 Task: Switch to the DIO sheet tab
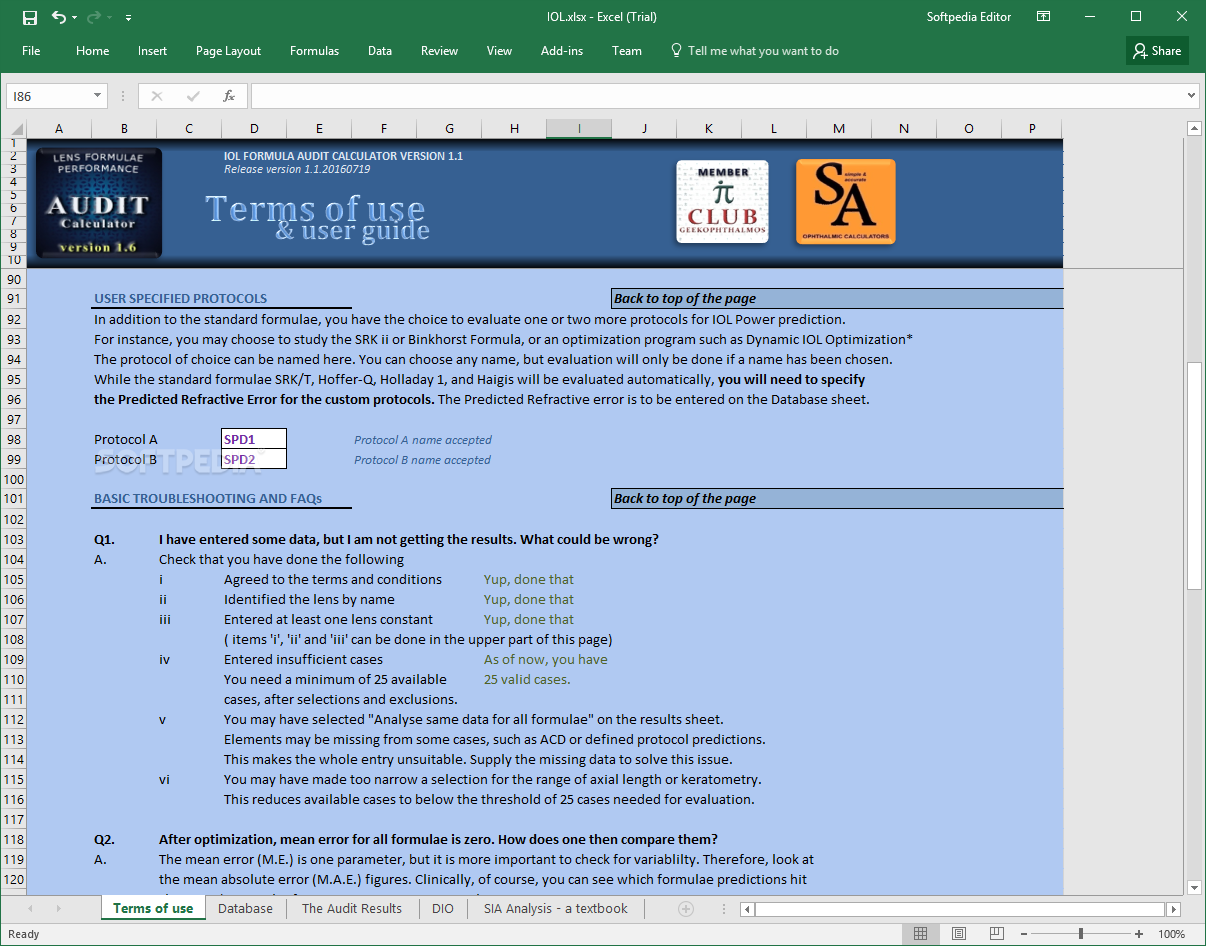pyautogui.click(x=442, y=908)
